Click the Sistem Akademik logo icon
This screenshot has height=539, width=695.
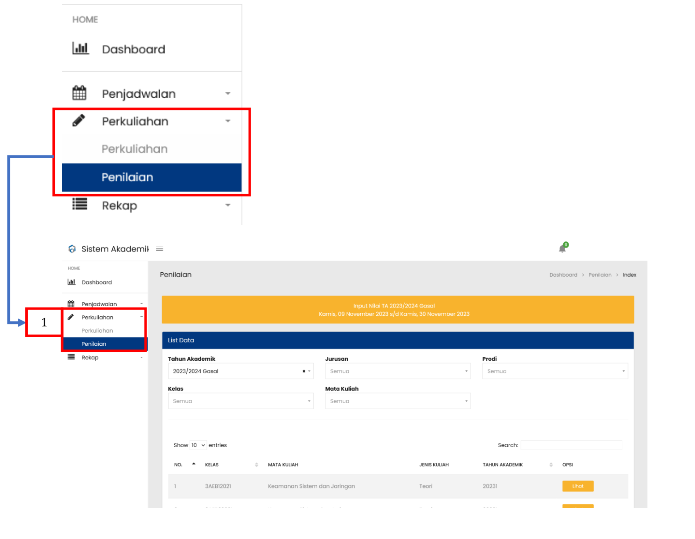click(x=72, y=249)
